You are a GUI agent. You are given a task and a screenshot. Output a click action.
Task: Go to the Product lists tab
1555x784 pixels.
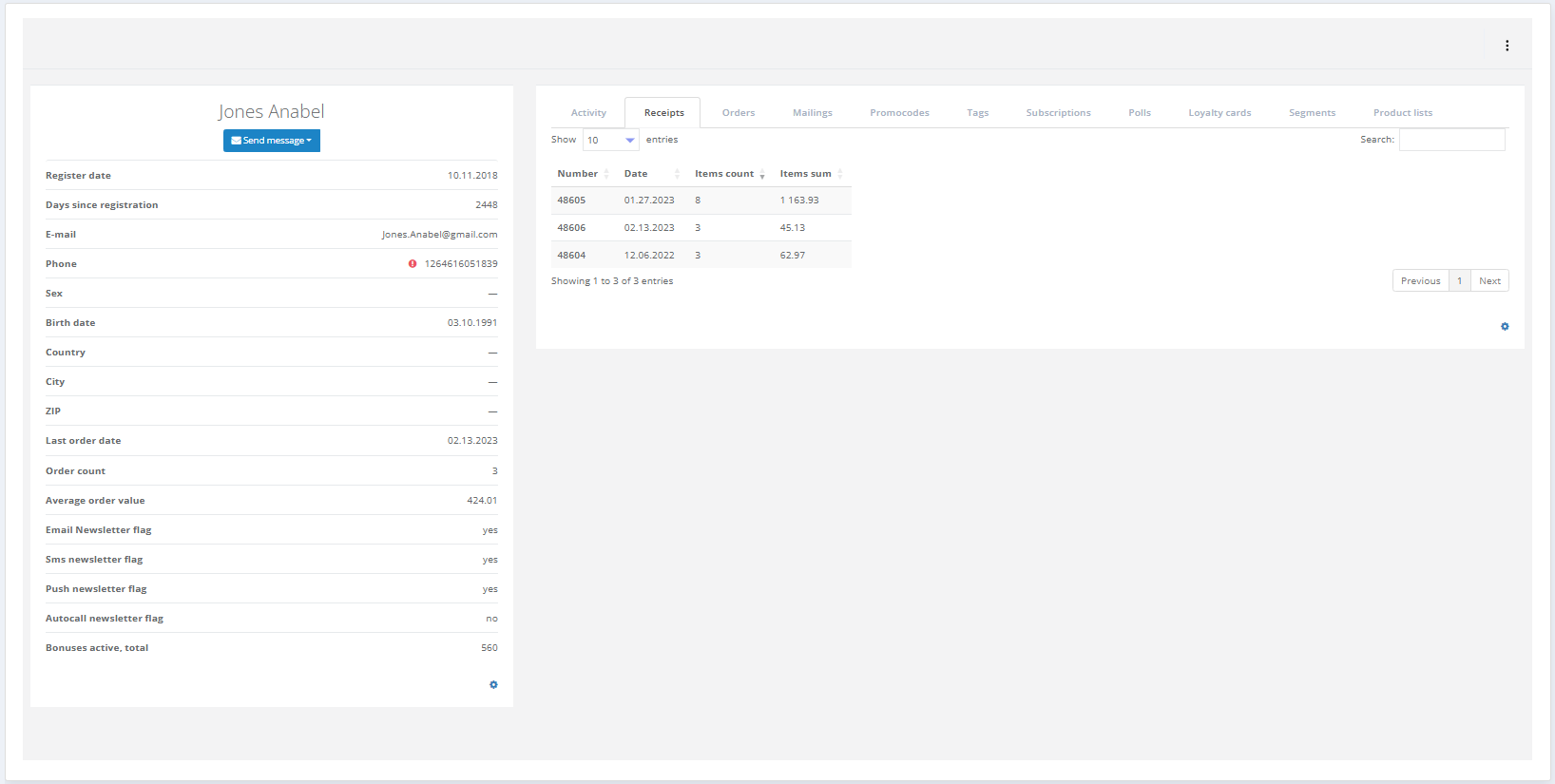(x=1402, y=113)
